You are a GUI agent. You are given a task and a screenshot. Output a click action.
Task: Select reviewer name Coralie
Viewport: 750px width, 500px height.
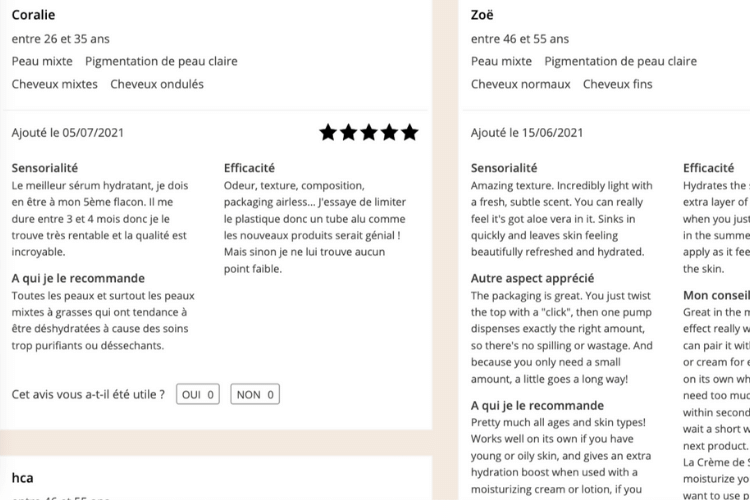point(33,15)
